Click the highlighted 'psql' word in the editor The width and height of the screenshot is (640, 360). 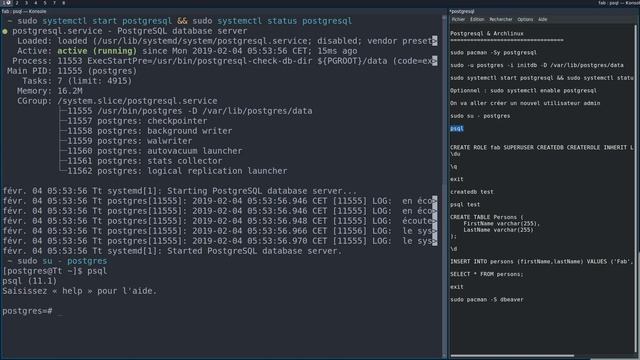(x=457, y=129)
